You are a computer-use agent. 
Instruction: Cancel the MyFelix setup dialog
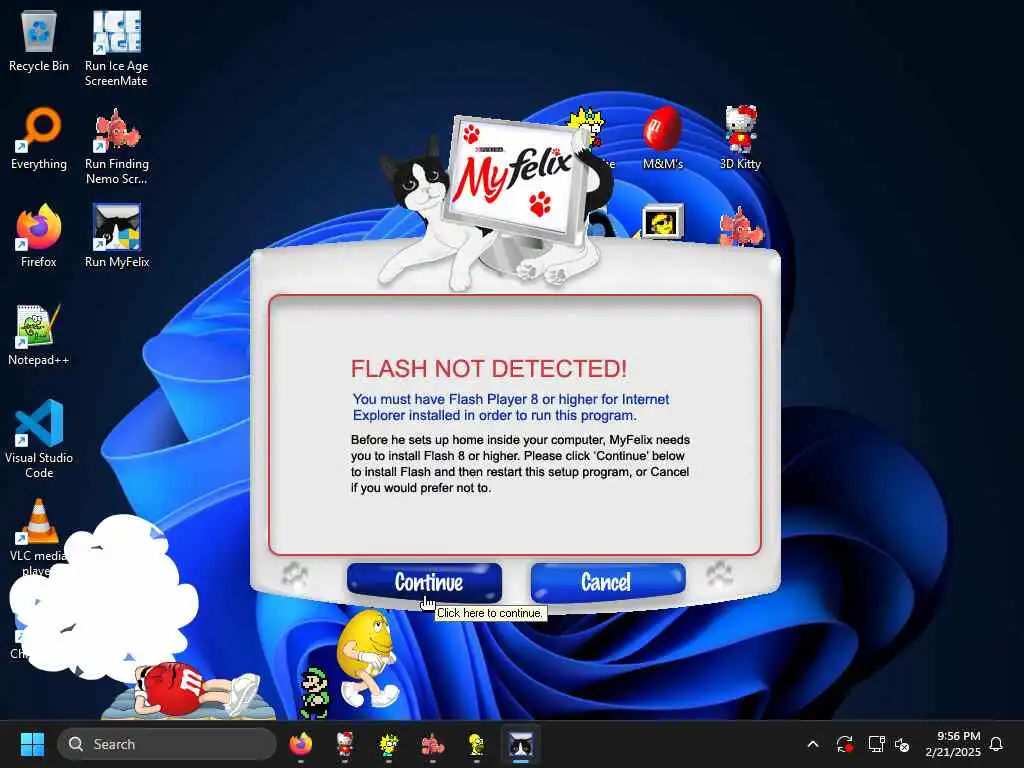tap(608, 581)
